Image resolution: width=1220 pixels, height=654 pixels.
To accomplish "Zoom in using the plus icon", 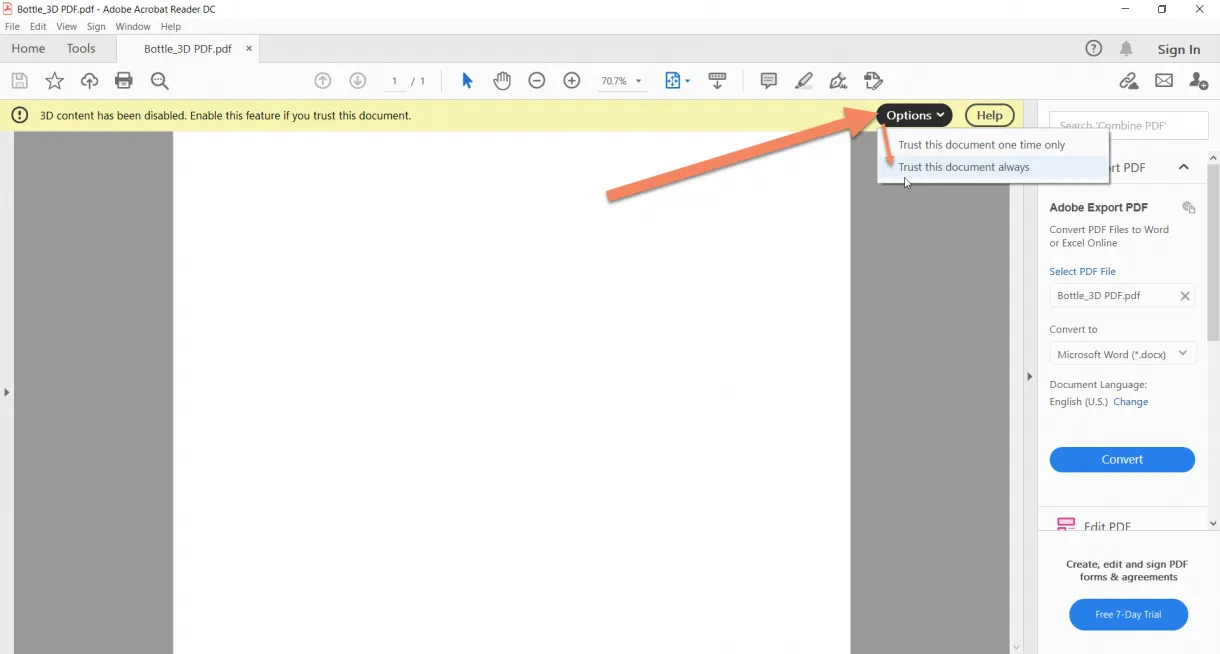I will (572, 80).
